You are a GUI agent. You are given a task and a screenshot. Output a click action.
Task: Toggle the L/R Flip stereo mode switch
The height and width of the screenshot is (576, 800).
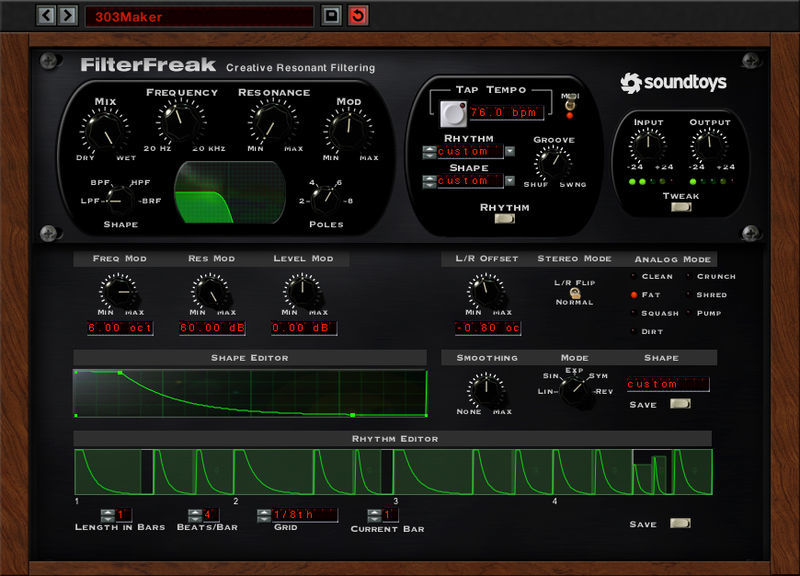click(574, 292)
